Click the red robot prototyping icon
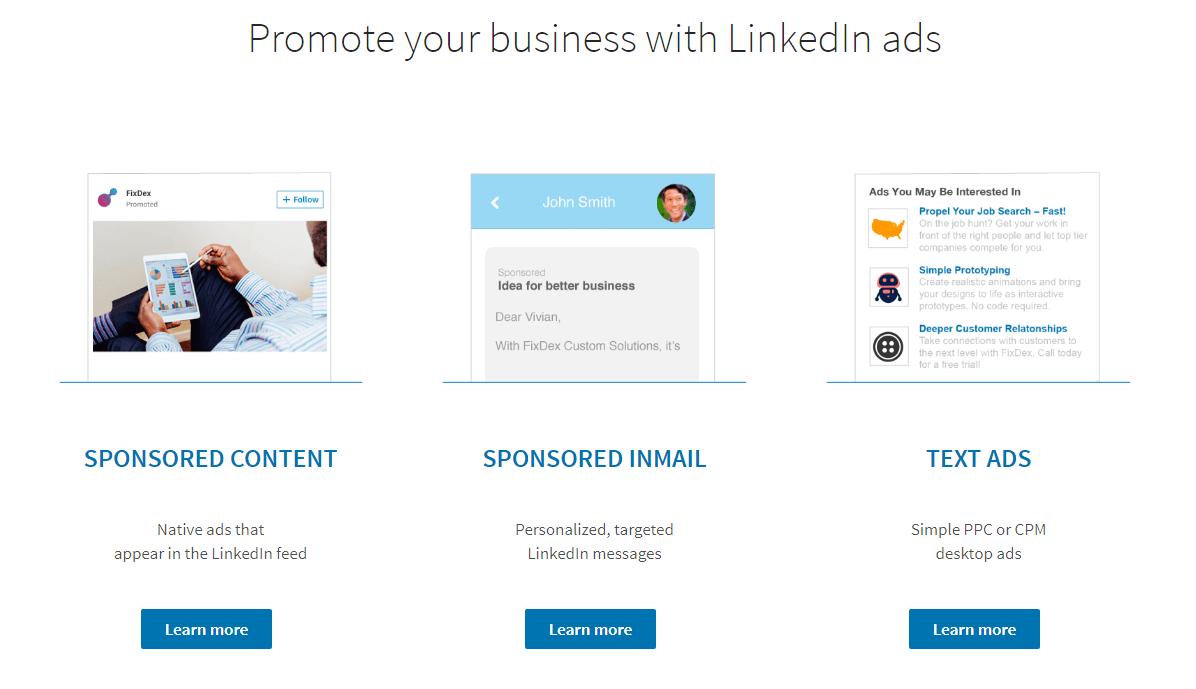The width and height of the screenshot is (1196, 689). point(888,287)
